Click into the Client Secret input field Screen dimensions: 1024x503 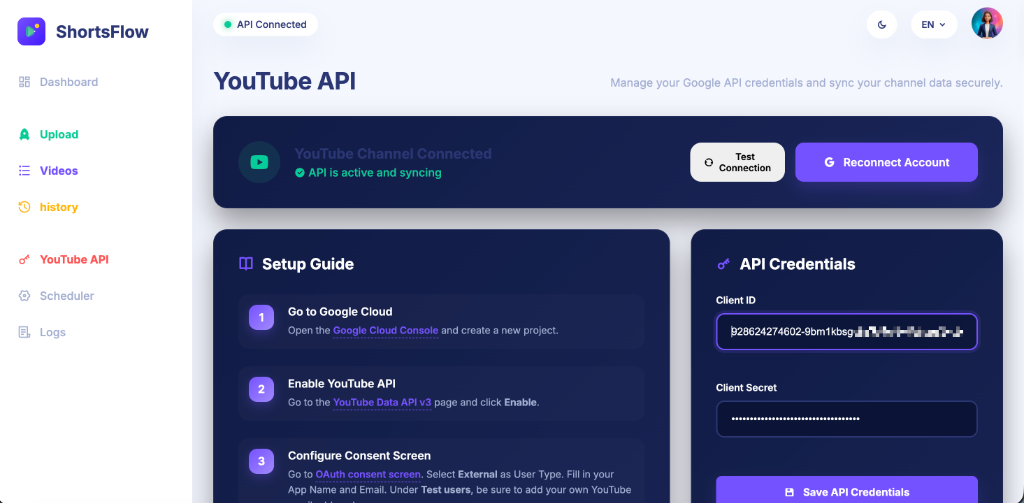click(x=846, y=419)
